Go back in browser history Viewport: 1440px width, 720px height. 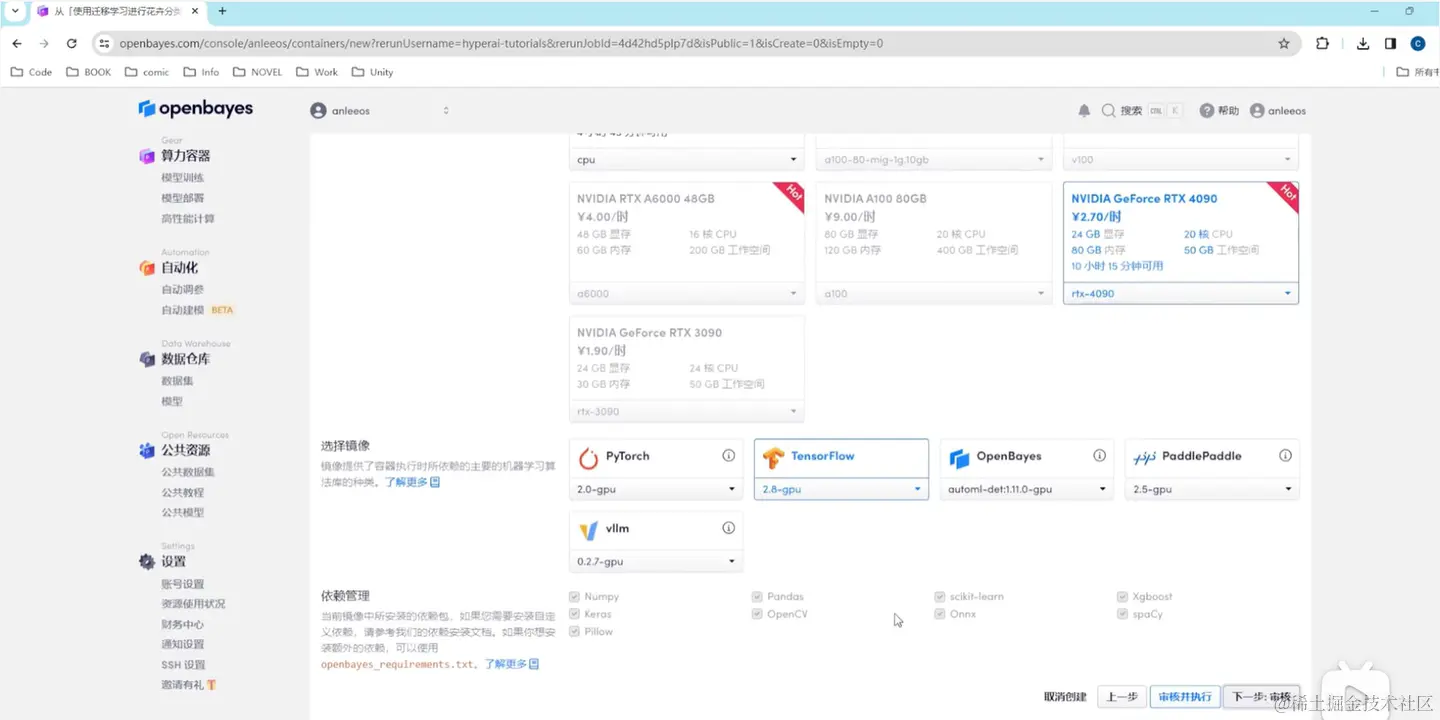click(17, 43)
